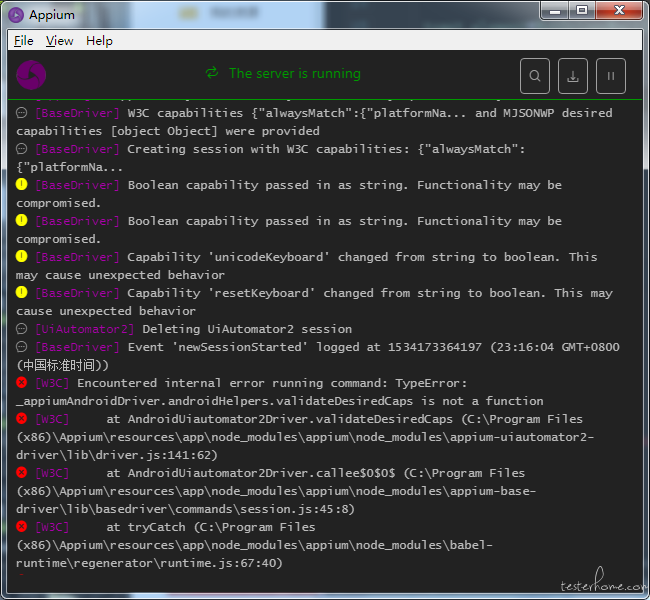The image size is (650, 600).
Task: Open the View menu
Action: pyautogui.click(x=59, y=41)
